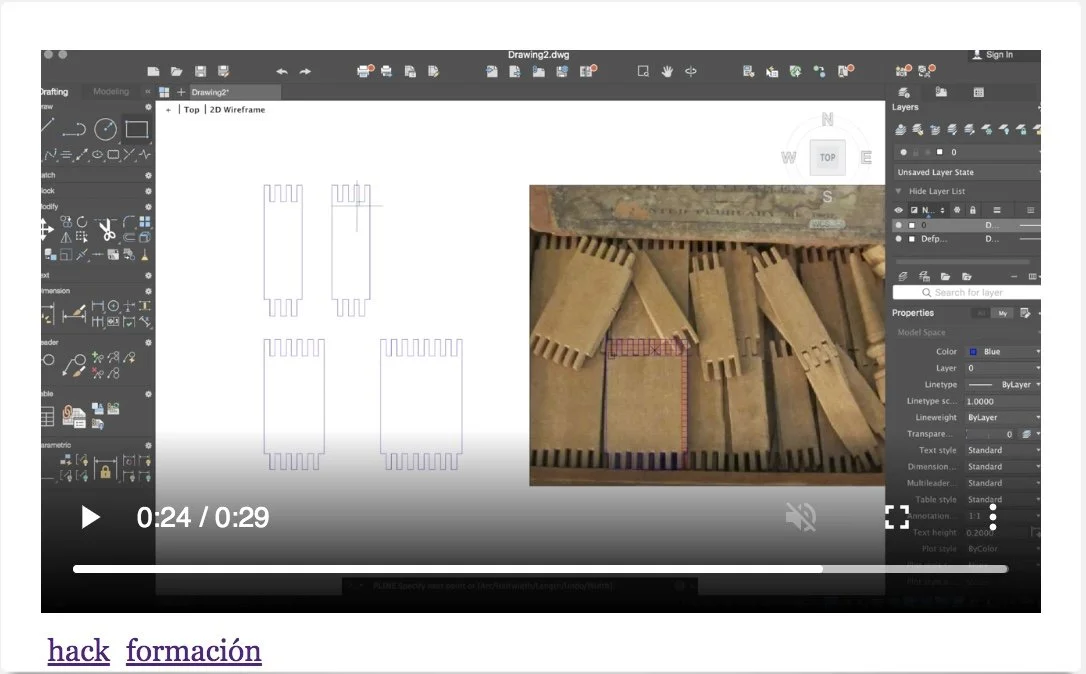Click the Redo arrow
Image resolution: width=1086 pixels, height=674 pixels.
point(305,71)
